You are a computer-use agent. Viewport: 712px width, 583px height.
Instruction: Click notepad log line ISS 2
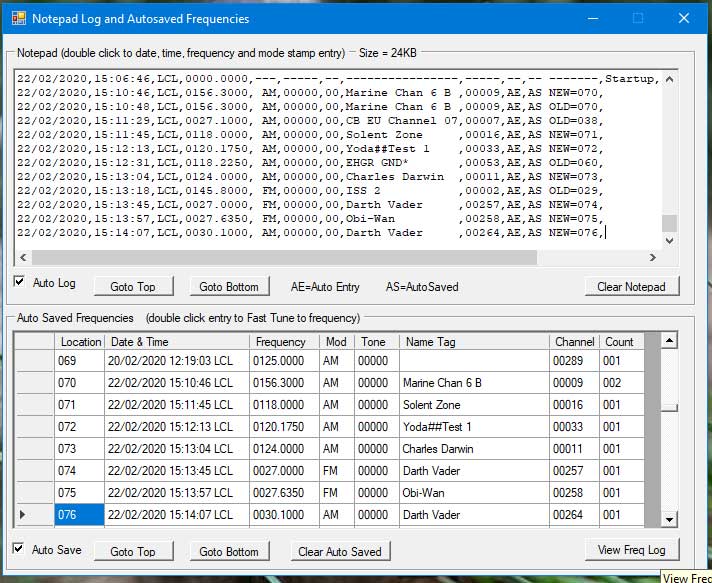[x=311, y=191]
